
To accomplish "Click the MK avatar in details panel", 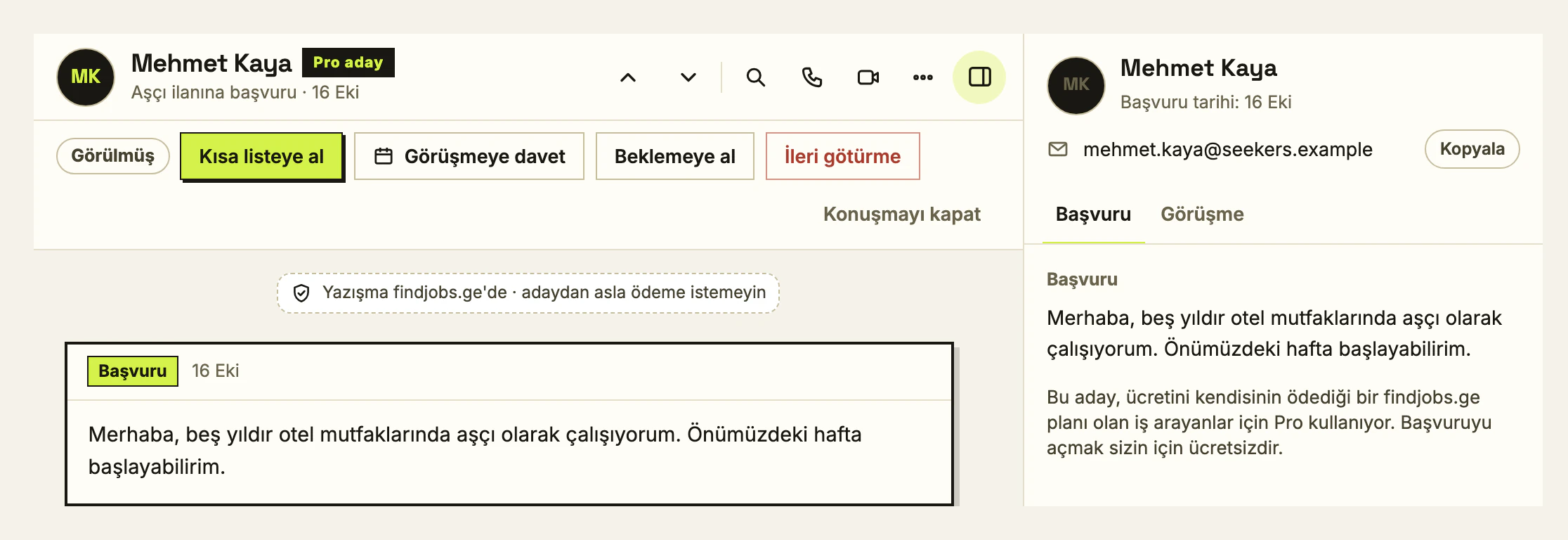I will click(x=1076, y=85).
